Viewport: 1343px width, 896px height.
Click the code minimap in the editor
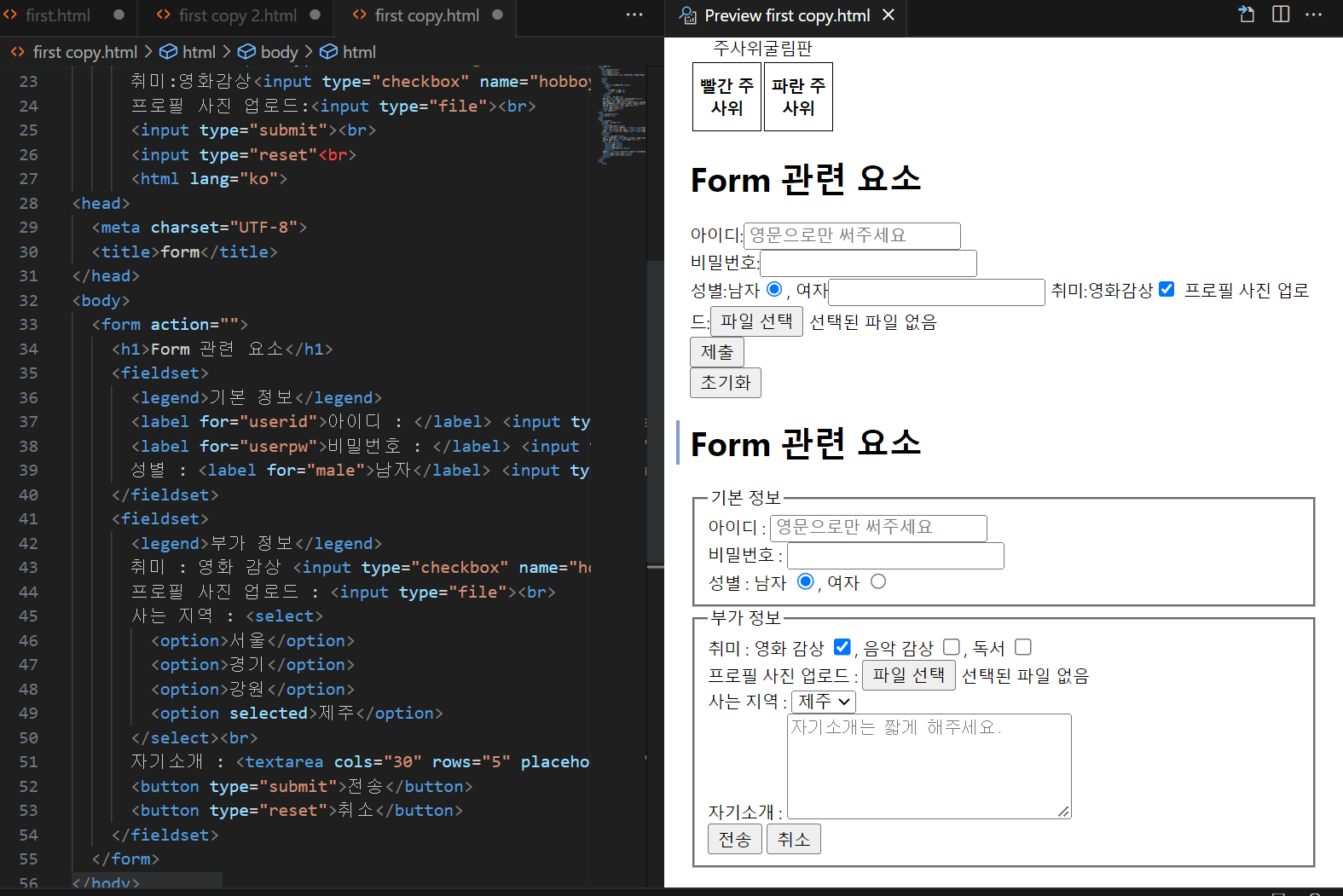coord(622,115)
